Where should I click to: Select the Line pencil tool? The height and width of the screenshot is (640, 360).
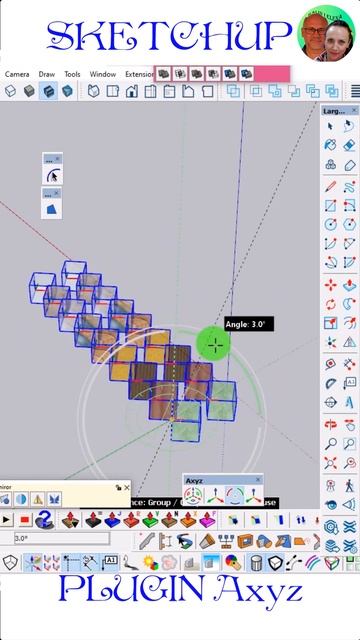[x=330, y=187]
